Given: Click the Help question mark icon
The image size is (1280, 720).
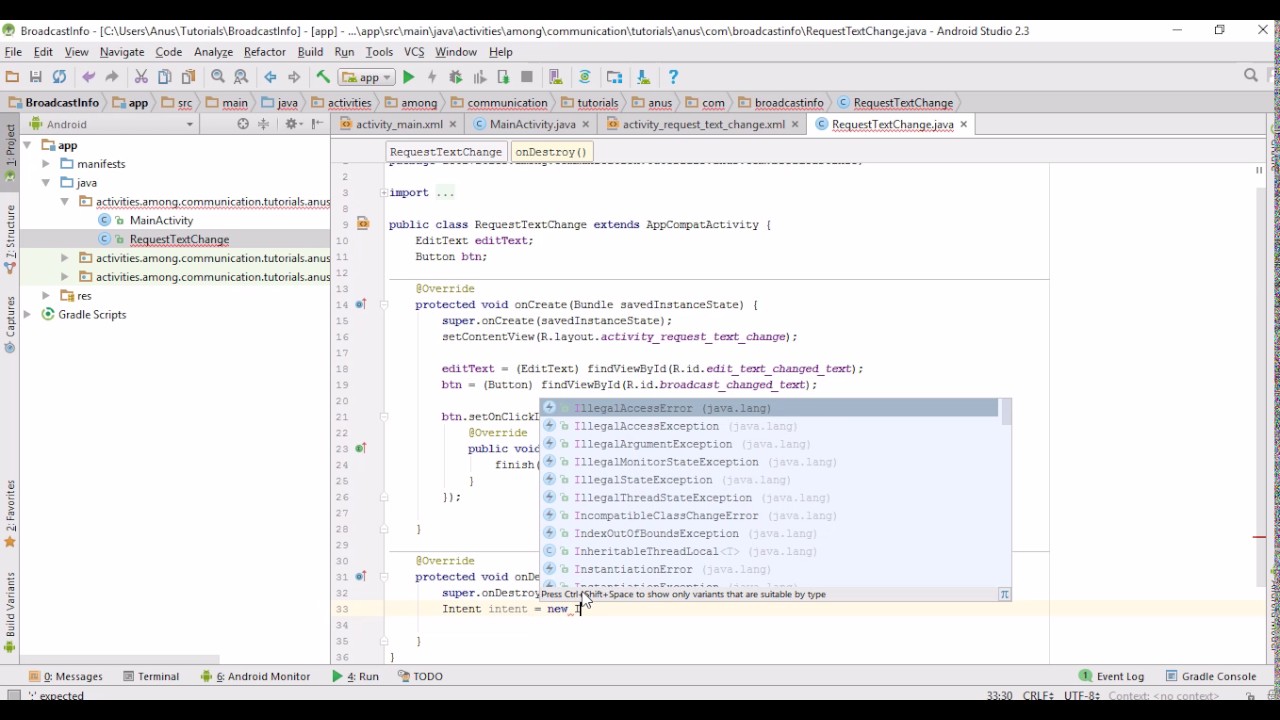Looking at the screenshot, I should (673, 77).
